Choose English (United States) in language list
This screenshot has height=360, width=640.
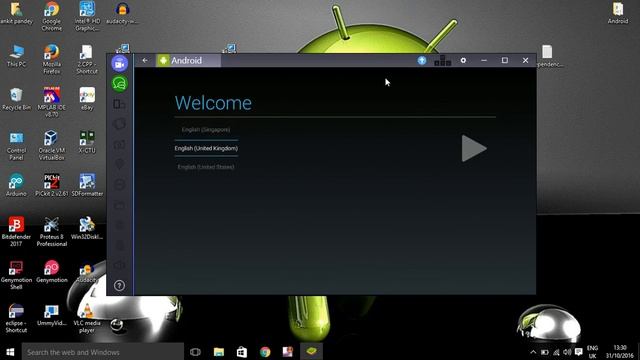206,167
